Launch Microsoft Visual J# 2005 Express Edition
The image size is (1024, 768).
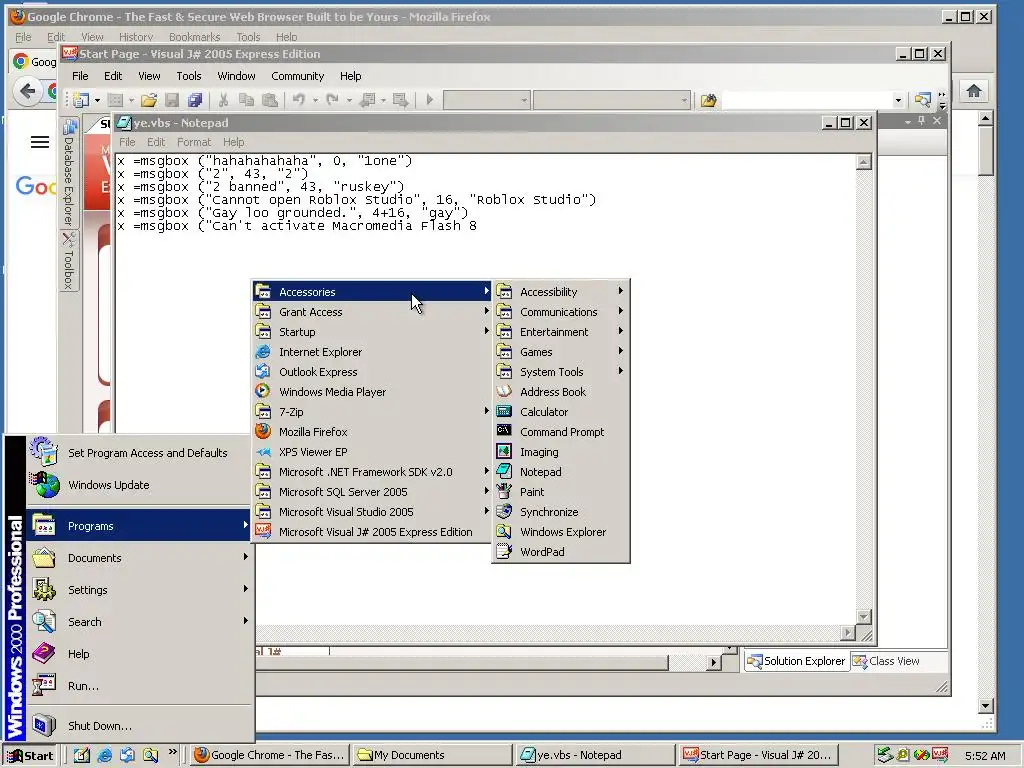(372, 532)
